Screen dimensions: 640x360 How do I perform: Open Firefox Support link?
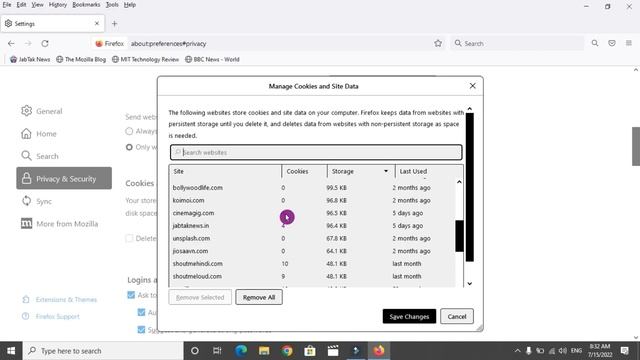[x=51, y=316]
